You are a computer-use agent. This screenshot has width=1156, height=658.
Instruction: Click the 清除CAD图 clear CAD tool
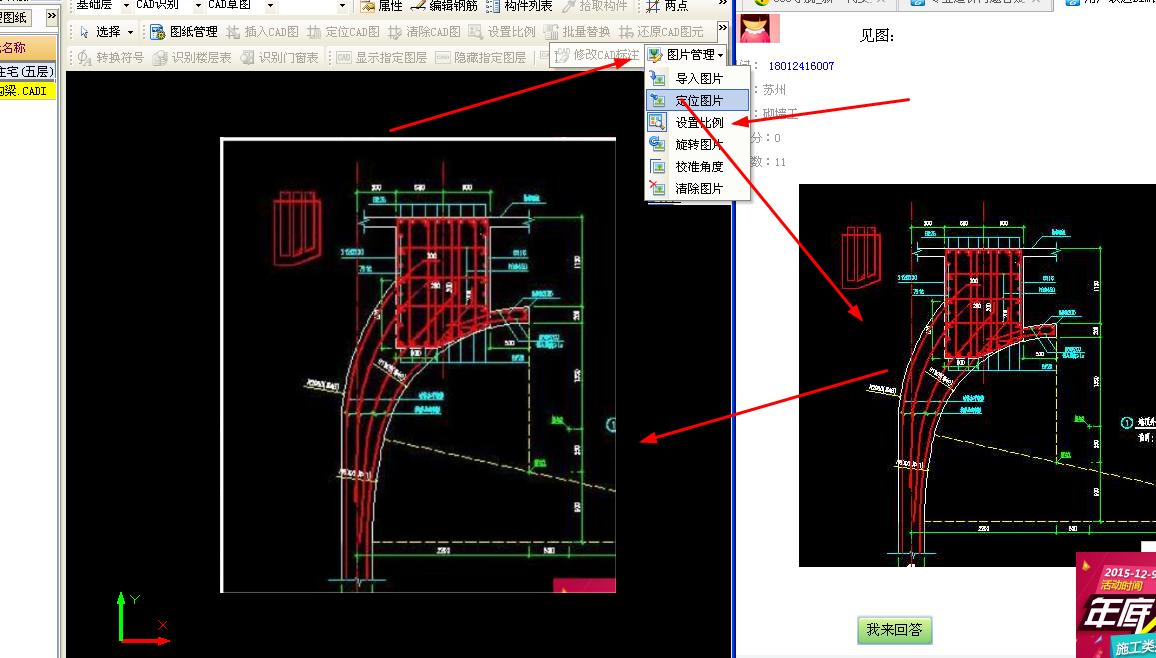424,32
